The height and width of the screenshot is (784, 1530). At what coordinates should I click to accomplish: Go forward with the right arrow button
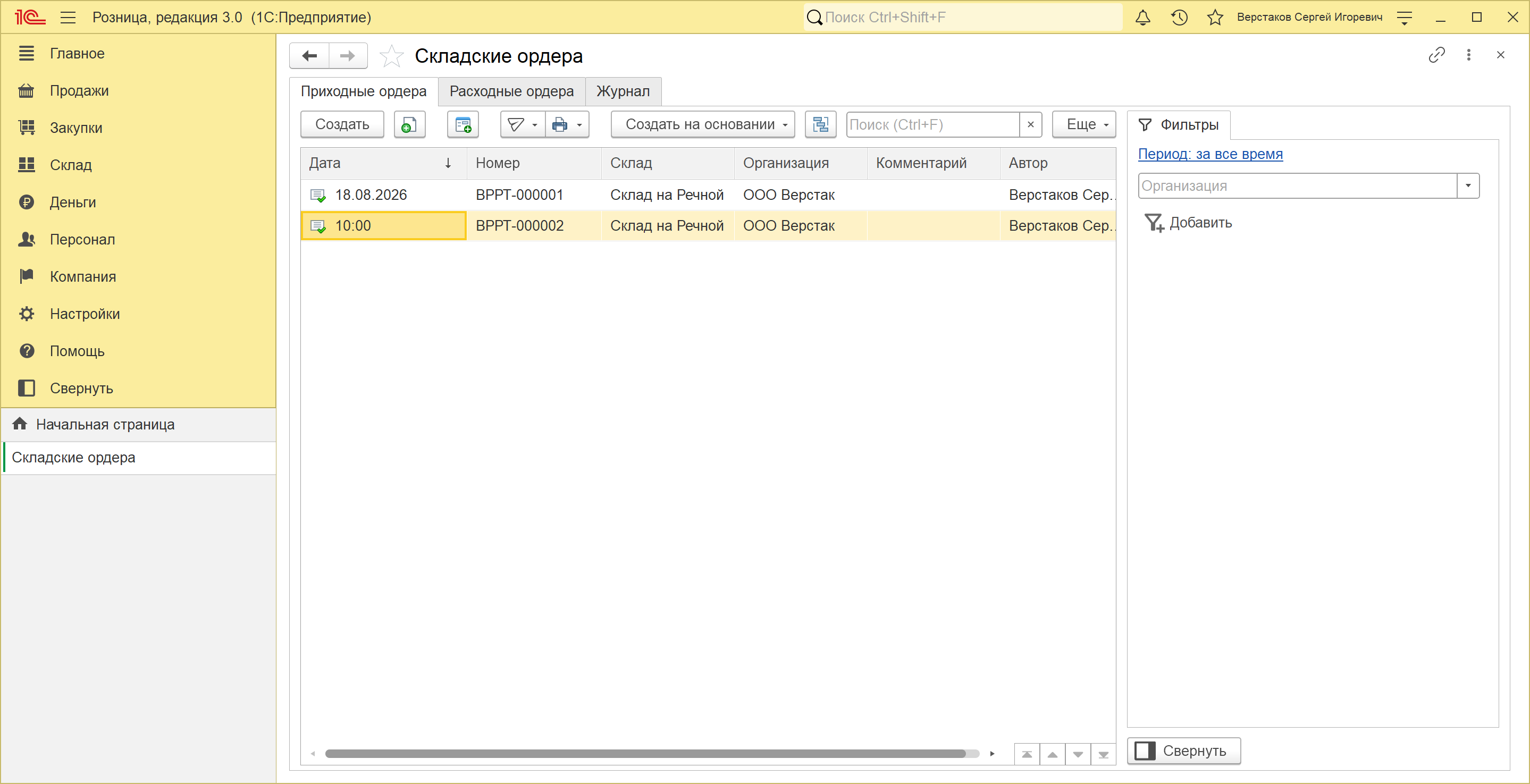(x=348, y=56)
